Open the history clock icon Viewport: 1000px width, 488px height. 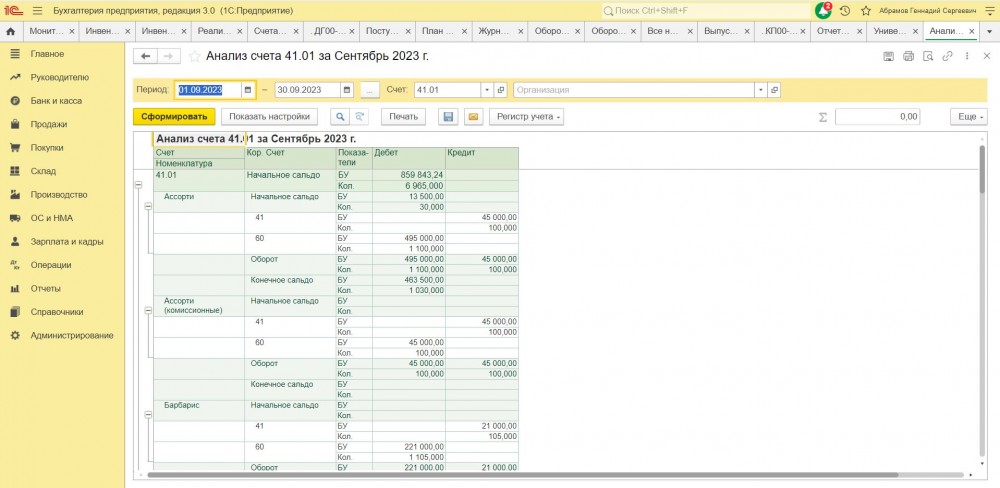tap(845, 10)
